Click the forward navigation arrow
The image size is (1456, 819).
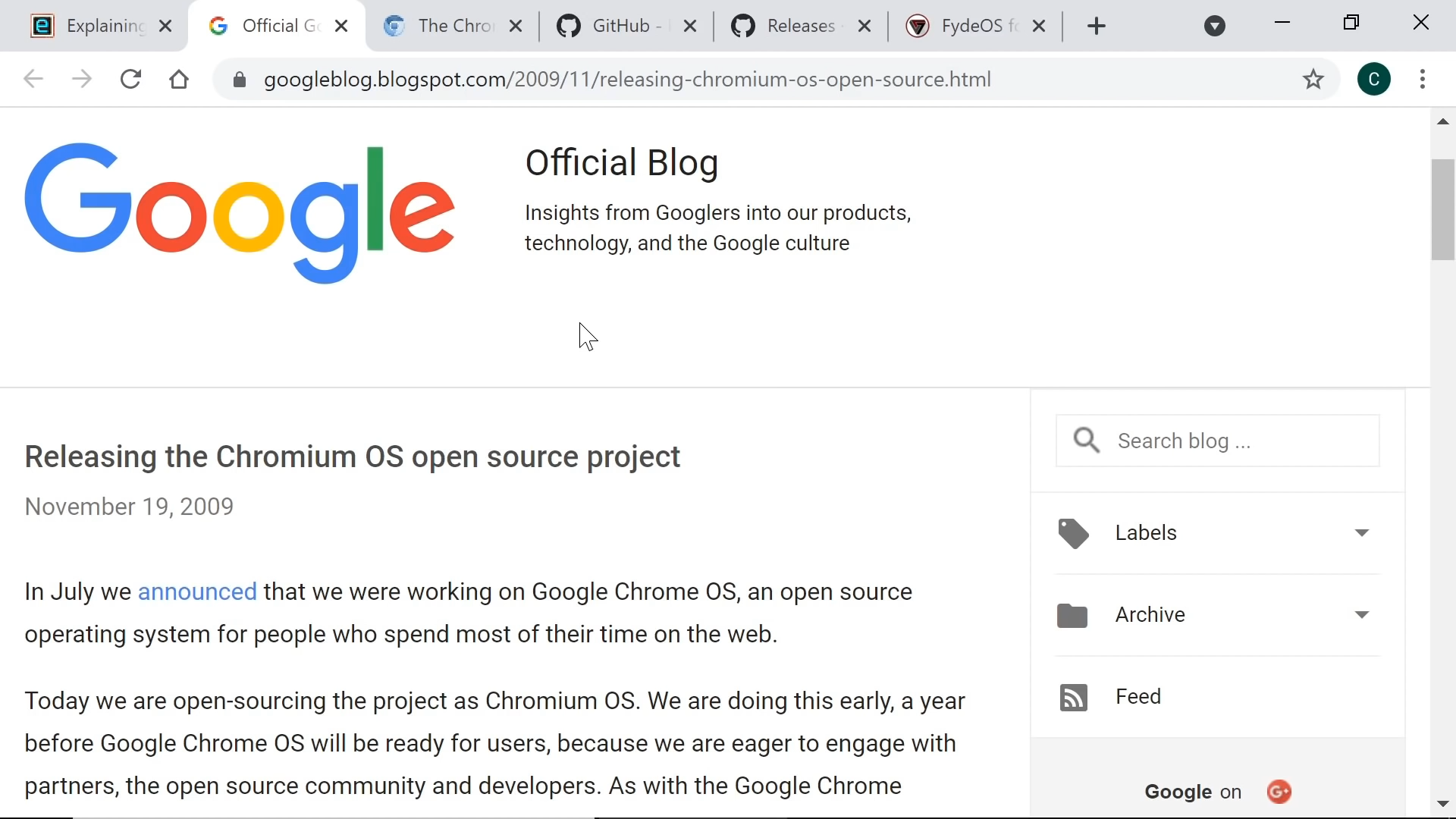coord(81,79)
